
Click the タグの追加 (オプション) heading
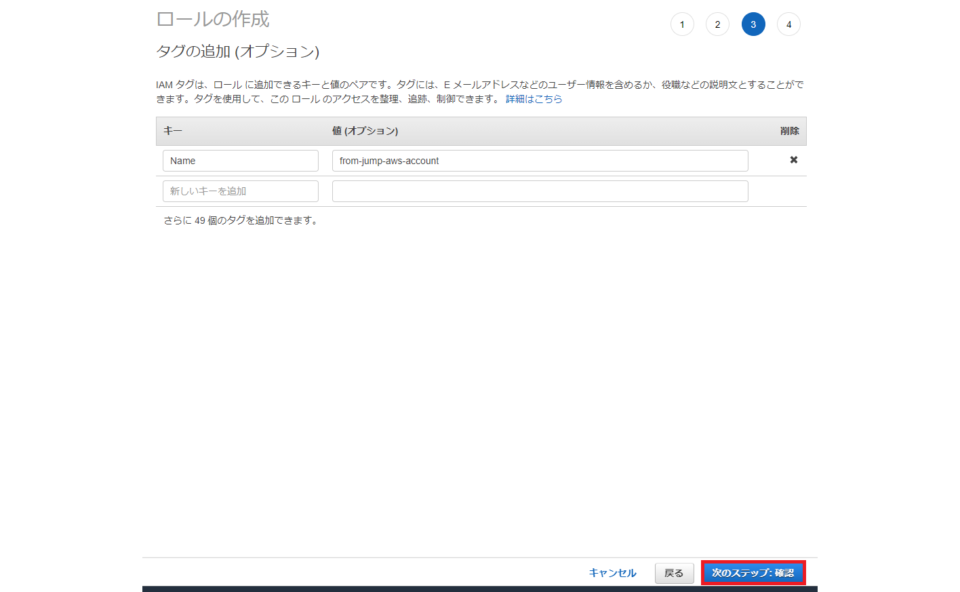pos(238,51)
